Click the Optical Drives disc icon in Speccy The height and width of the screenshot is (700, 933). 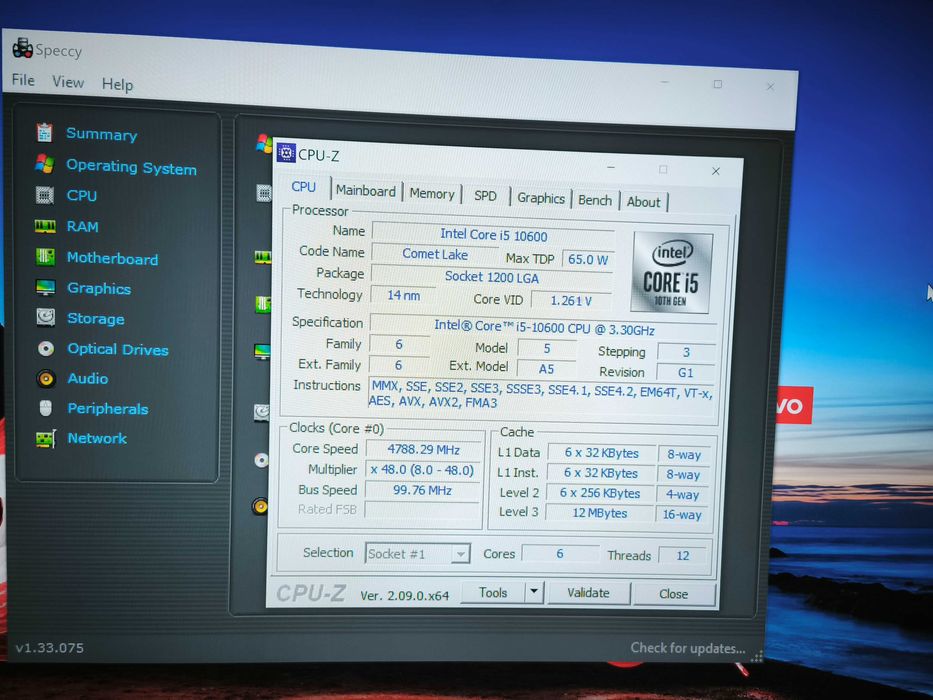(x=46, y=348)
